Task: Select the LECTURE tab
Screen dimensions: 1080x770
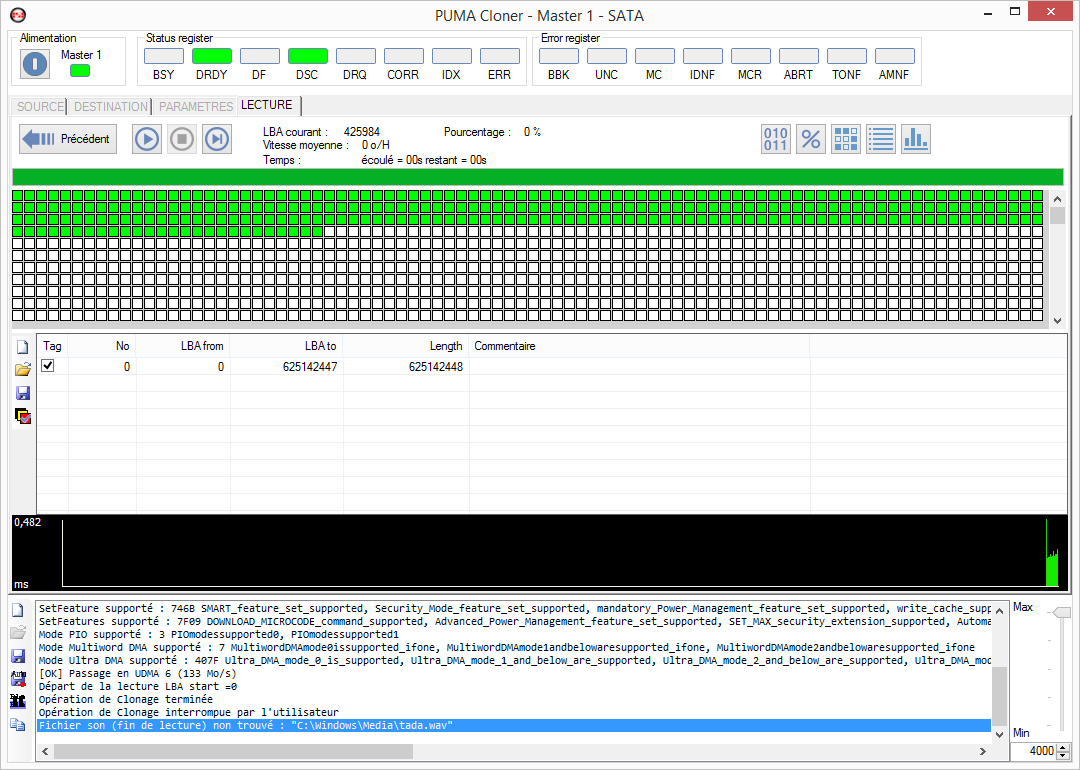Action: point(267,105)
